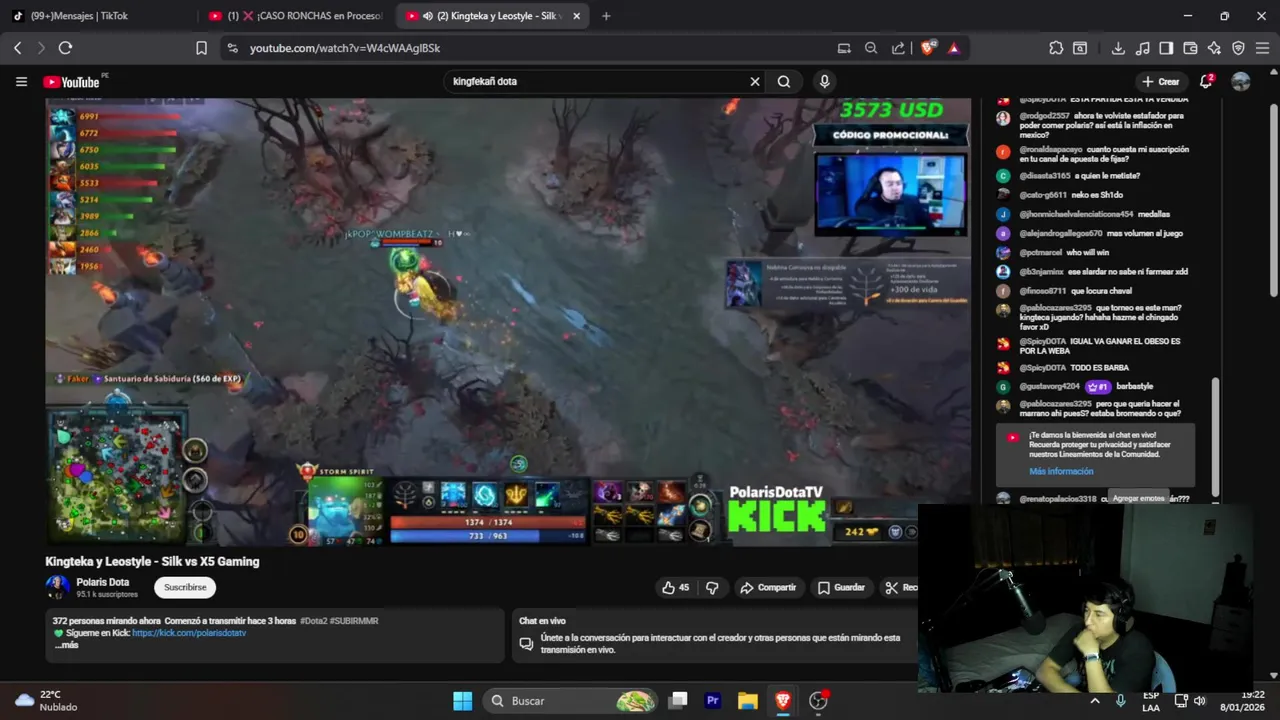
Task: Open File Explorer from the taskbar
Action: coord(748,701)
